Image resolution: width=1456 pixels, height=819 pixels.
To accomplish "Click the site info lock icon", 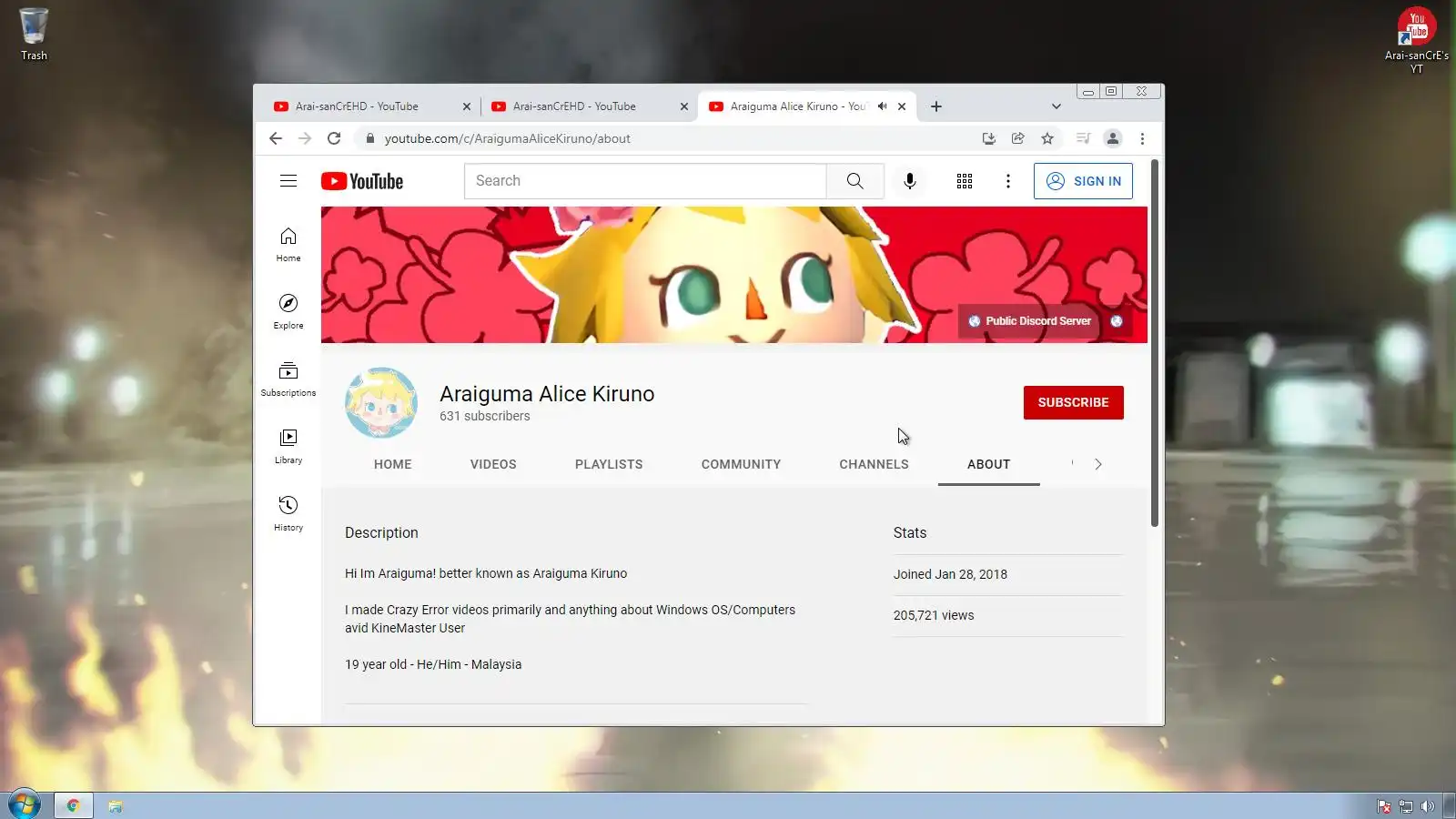I will coord(369,138).
